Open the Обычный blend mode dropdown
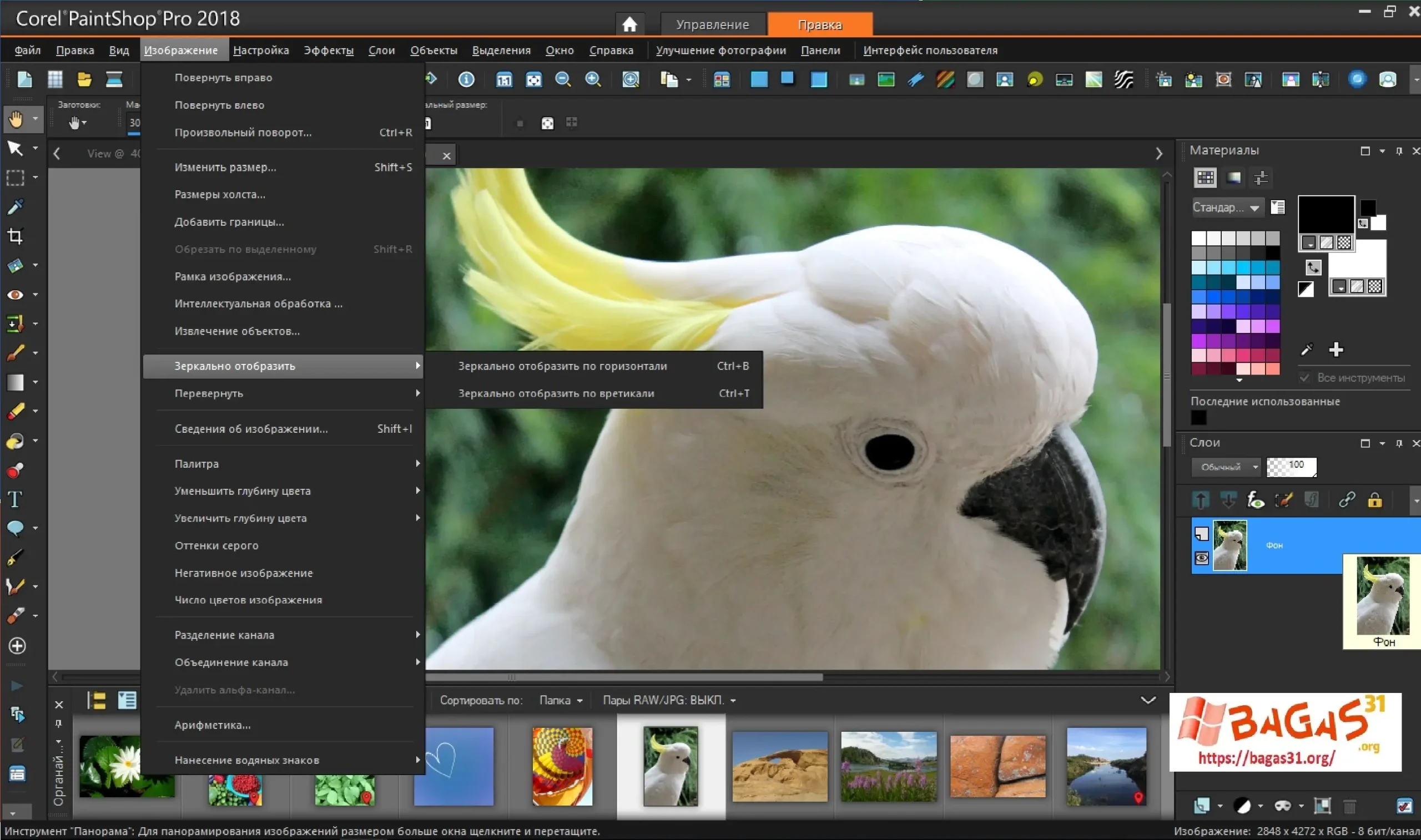This screenshot has height=840, width=1421. pos(1226,467)
